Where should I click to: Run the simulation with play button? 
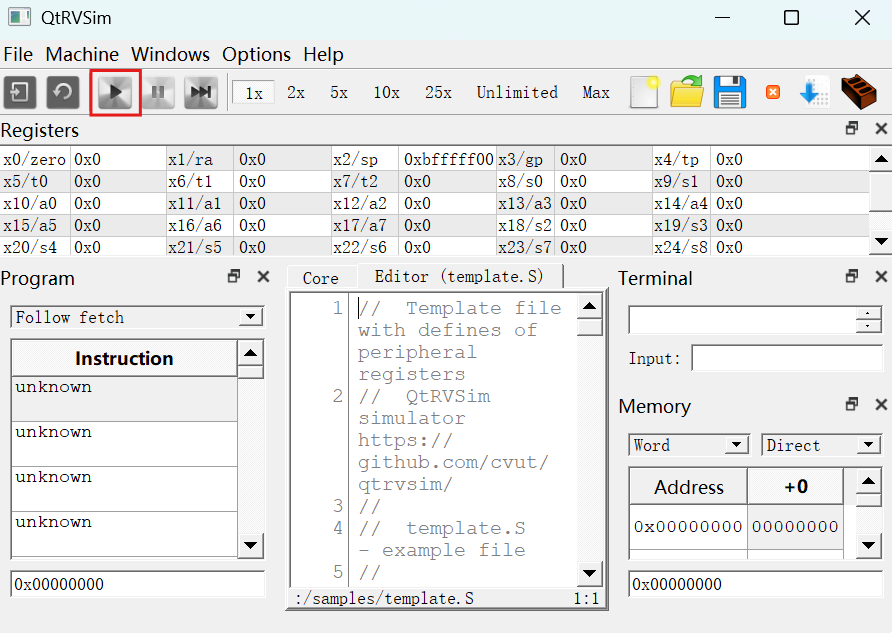click(x=115, y=92)
